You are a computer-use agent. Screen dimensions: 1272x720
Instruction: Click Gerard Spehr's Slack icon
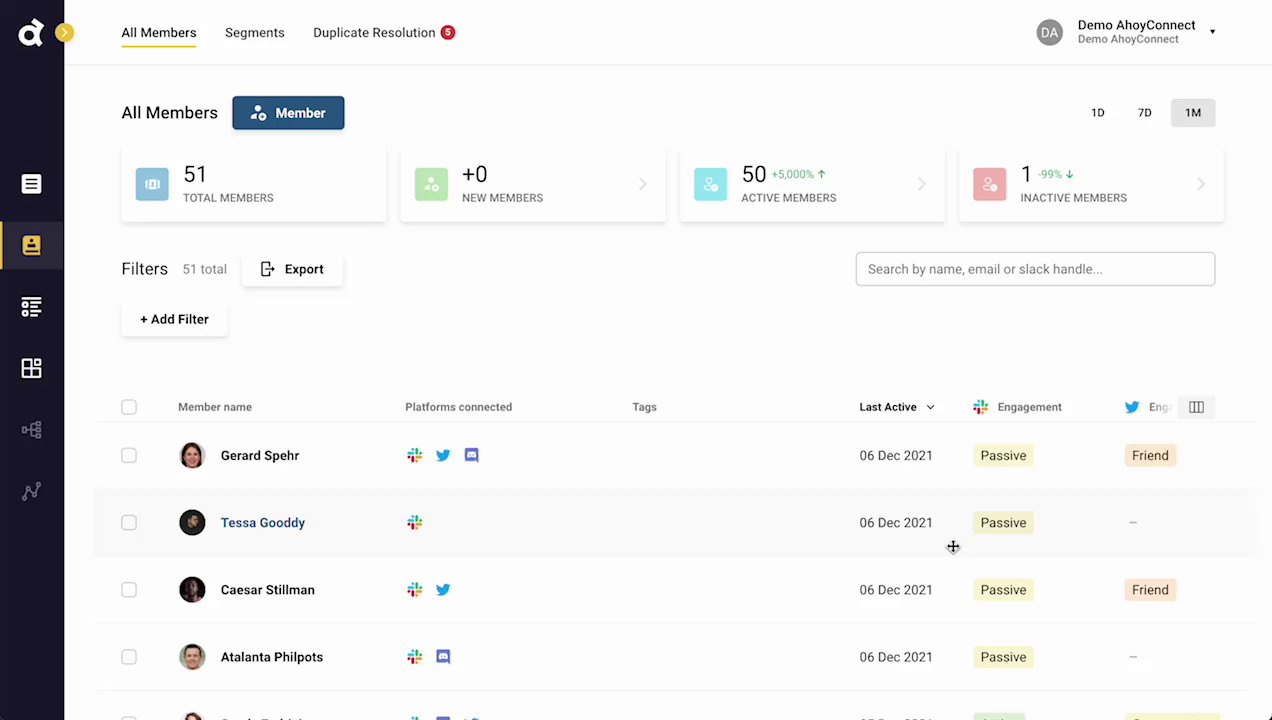click(414, 455)
